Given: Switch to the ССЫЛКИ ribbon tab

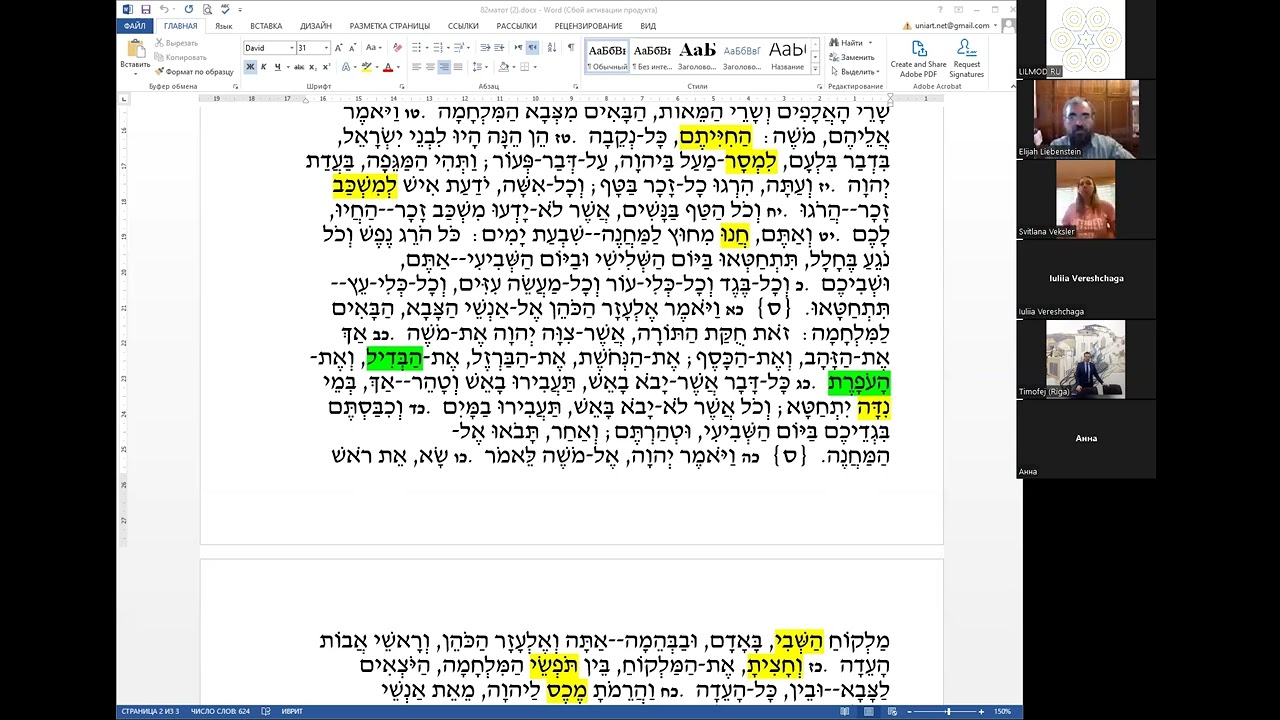Looking at the screenshot, I should pyautogui.click(x=463, y=26).
